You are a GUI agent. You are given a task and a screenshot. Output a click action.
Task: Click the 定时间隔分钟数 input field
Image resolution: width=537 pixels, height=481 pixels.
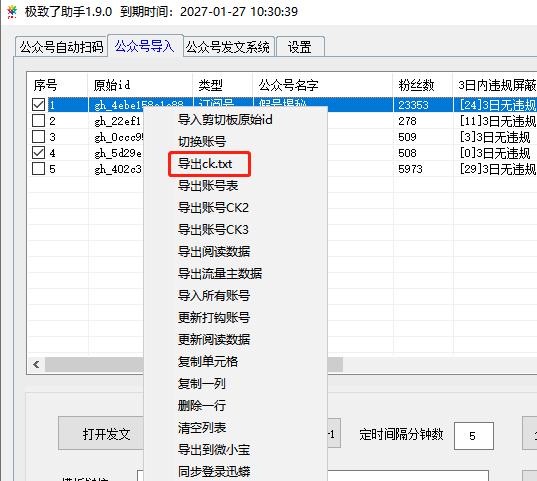474,436
